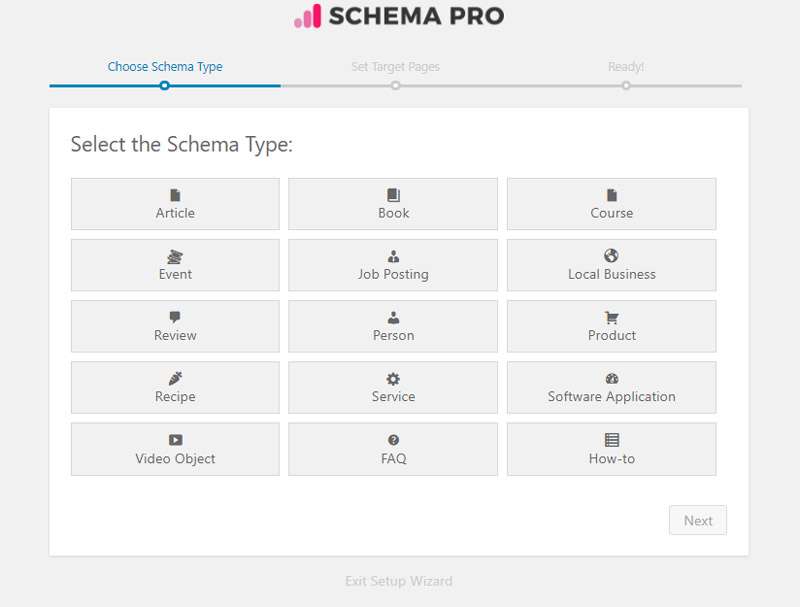Choose the Person schema type option
The width and height of the screenshot is (800, 607).
pyautogui.click(x=393, y=326)
